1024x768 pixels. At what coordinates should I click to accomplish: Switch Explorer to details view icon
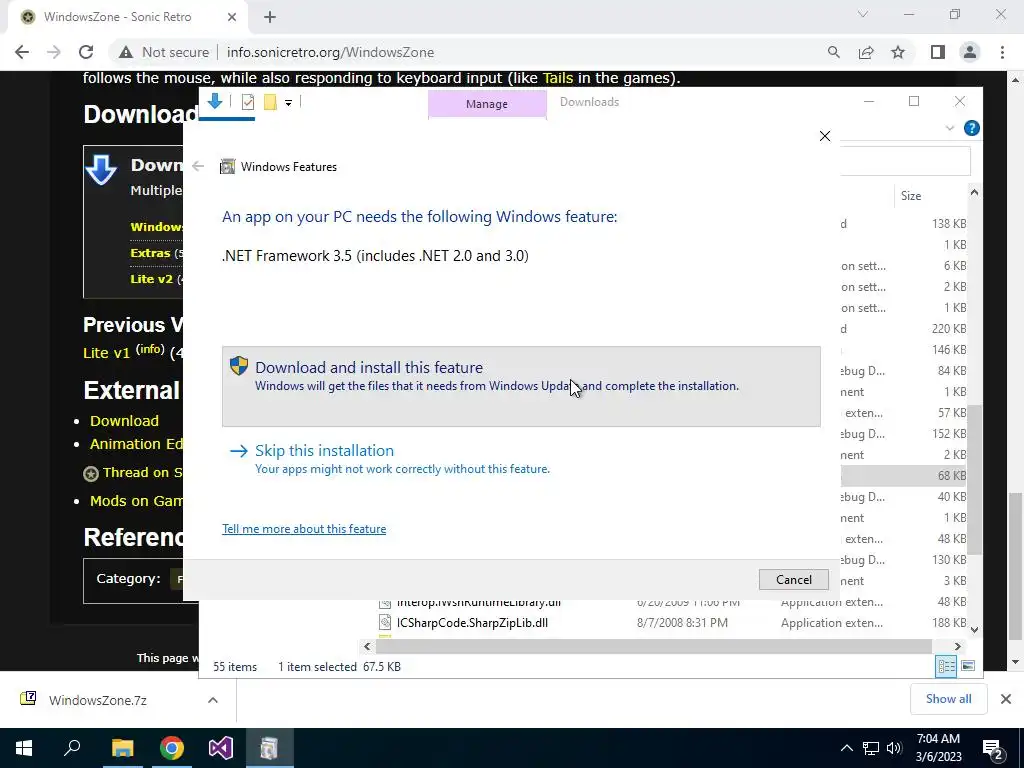coord(946,666)
